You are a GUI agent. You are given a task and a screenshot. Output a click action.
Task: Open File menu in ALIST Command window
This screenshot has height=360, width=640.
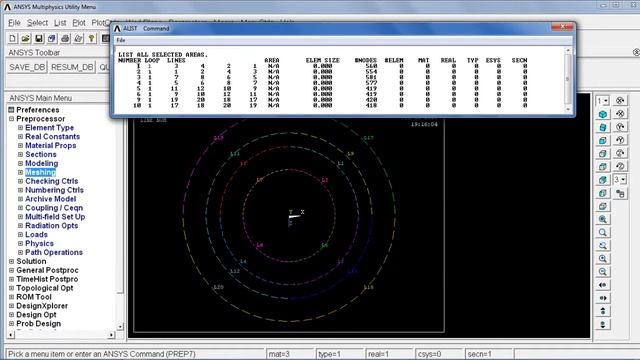point(121,40)
